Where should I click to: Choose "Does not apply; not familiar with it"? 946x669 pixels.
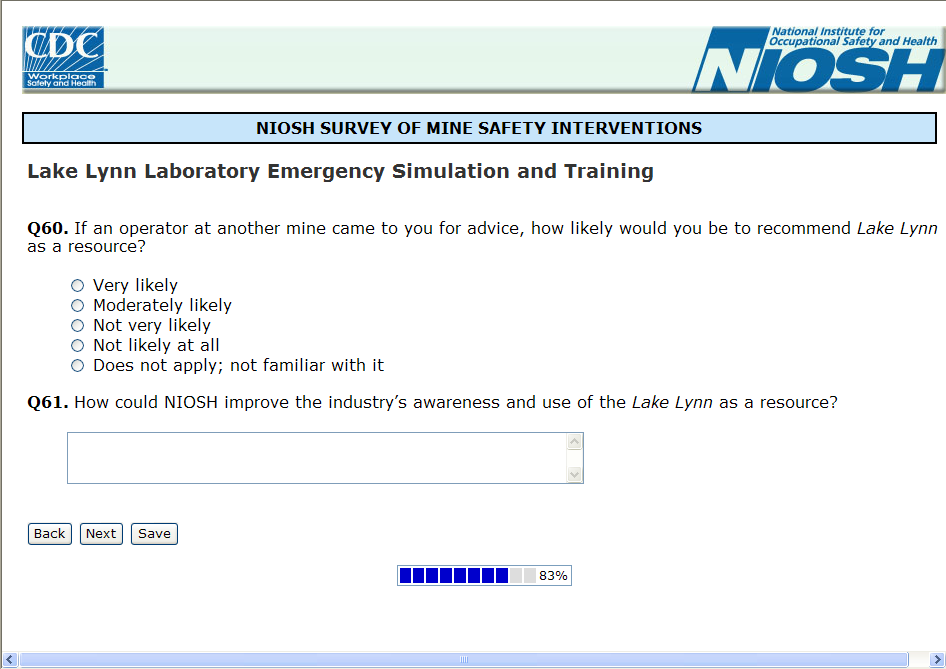[77, 366]
